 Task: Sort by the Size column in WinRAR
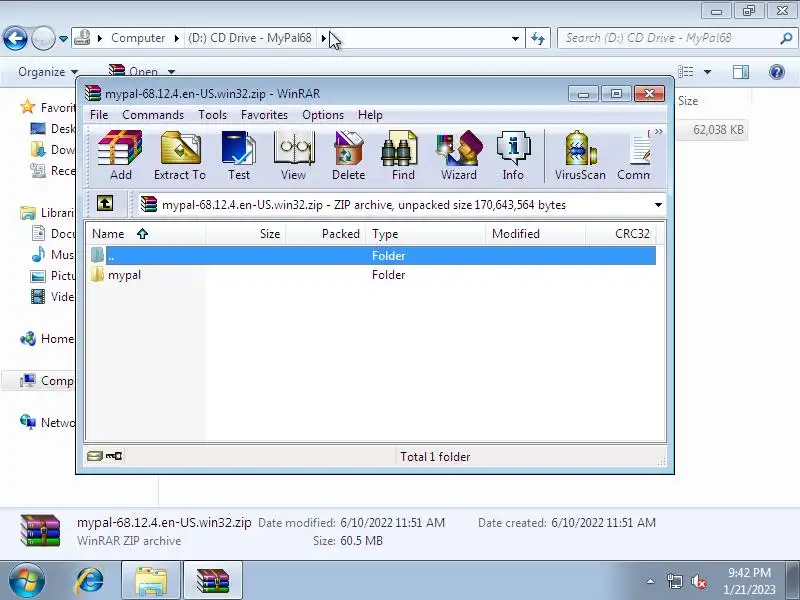[x=245, y=234]
